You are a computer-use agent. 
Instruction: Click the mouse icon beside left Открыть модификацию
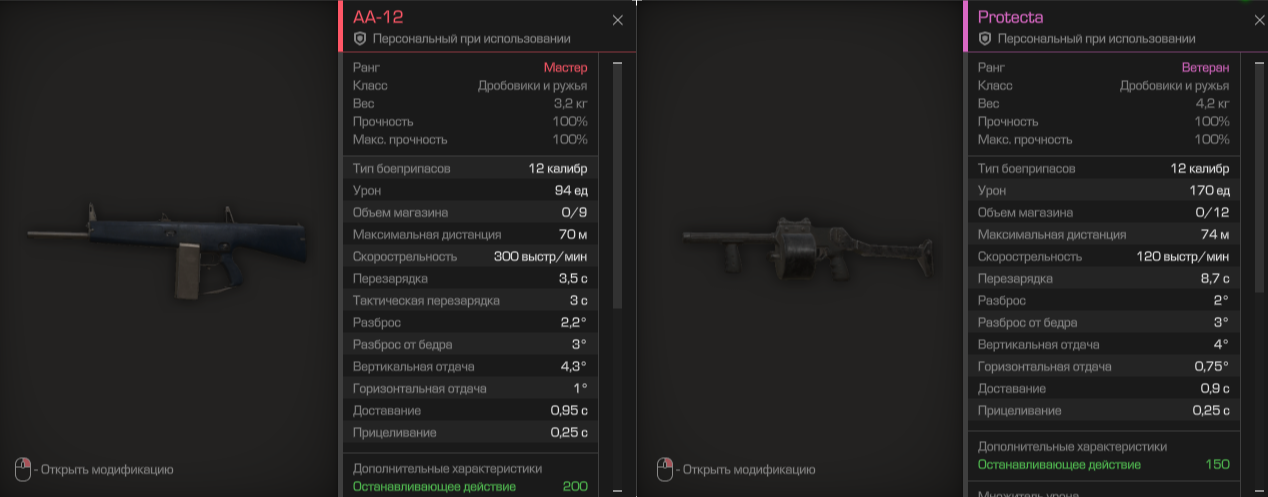(x=22, y=469)
